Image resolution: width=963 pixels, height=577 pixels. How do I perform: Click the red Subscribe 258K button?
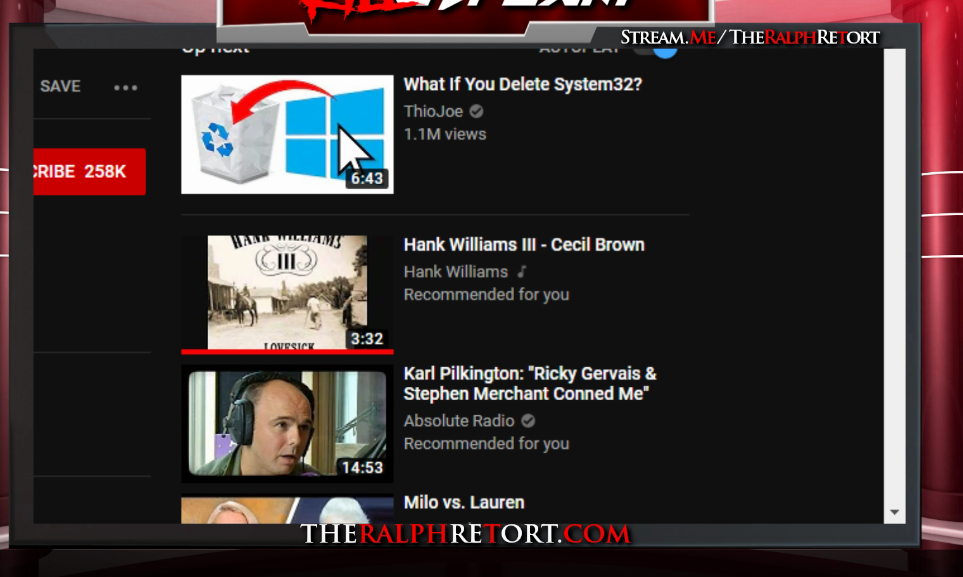tap(90, 171)
